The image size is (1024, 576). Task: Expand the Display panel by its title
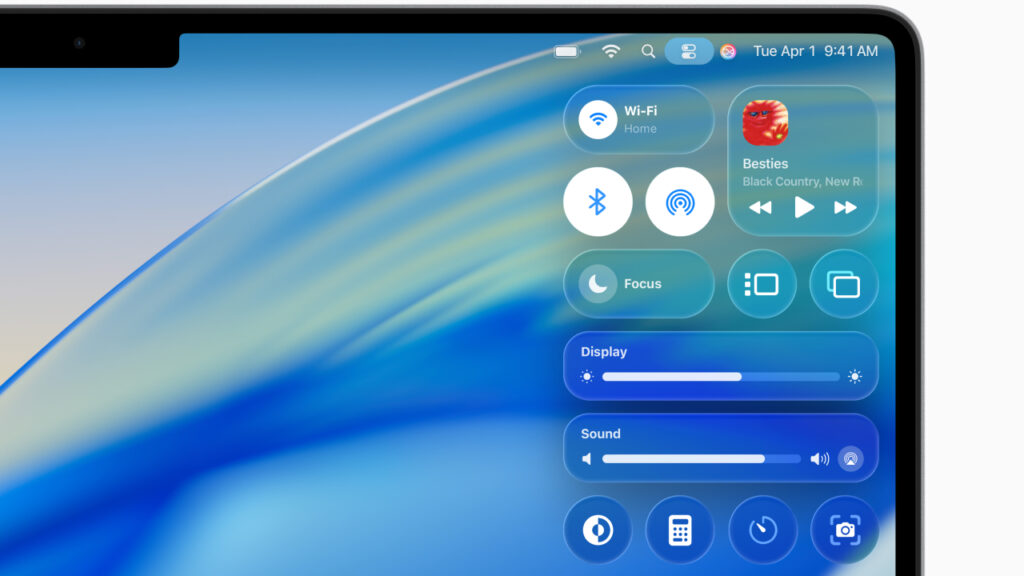604,352
